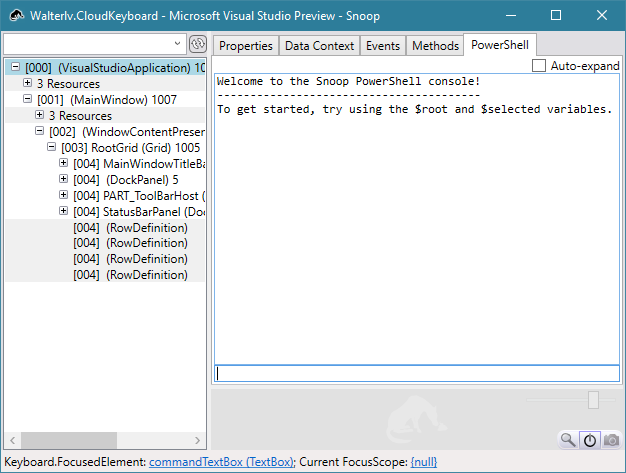Maximize the Snoop window
The image size is (626, 473).
[x=556, y=16]
